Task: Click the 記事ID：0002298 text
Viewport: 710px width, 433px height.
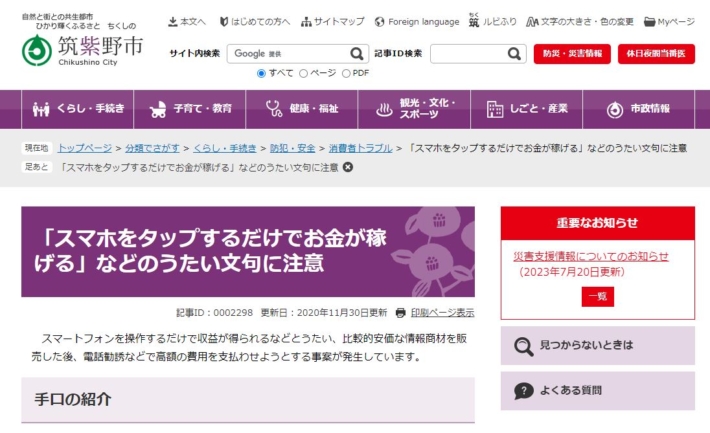Action: click(214, 313)
